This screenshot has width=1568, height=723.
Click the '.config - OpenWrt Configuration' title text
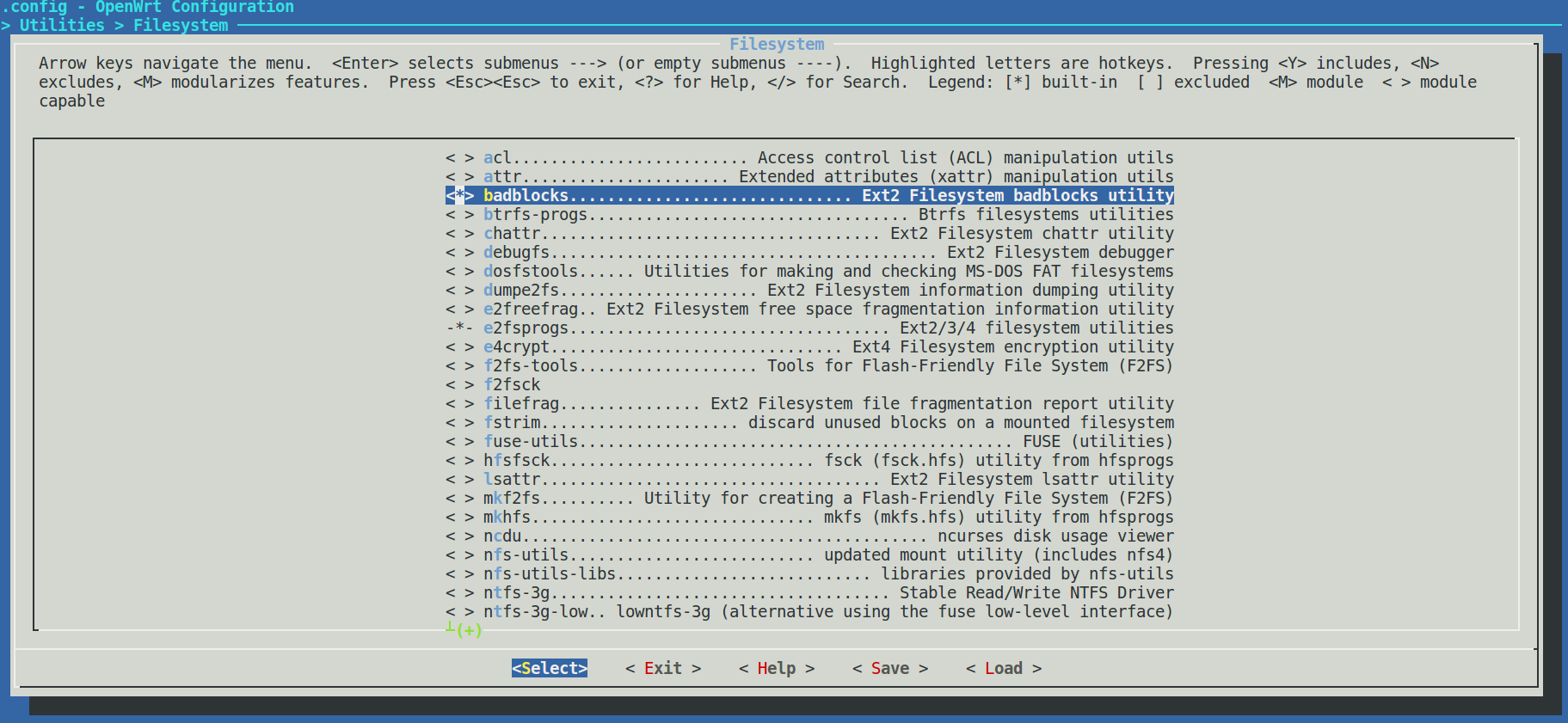click(147, 7)
